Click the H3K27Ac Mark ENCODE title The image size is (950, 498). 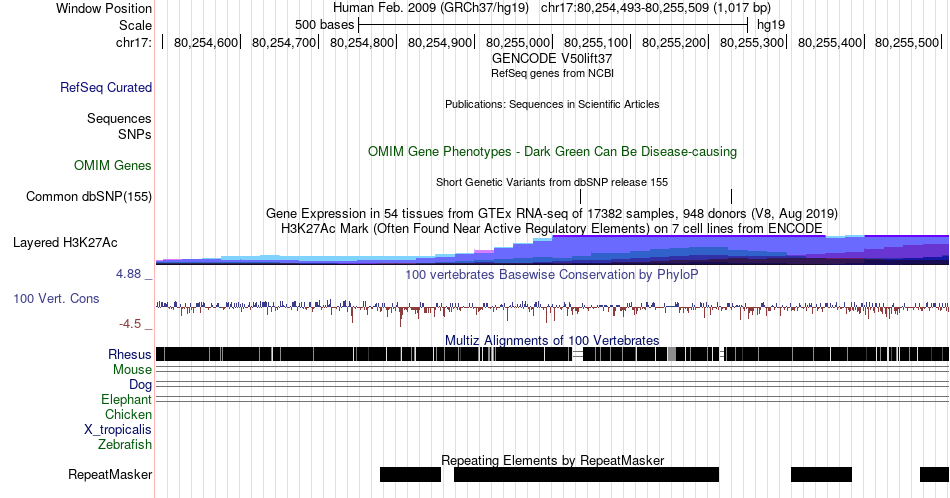(552, 228)
